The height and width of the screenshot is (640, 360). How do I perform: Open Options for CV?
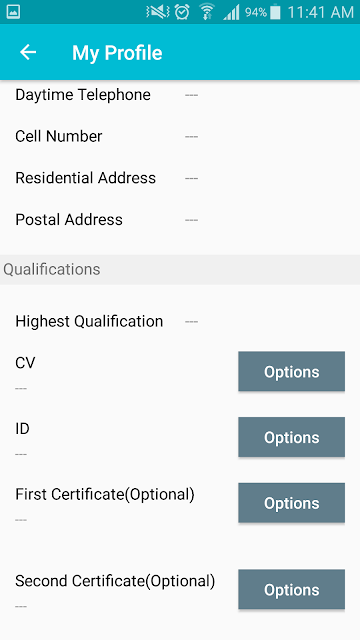coord(291,371)
